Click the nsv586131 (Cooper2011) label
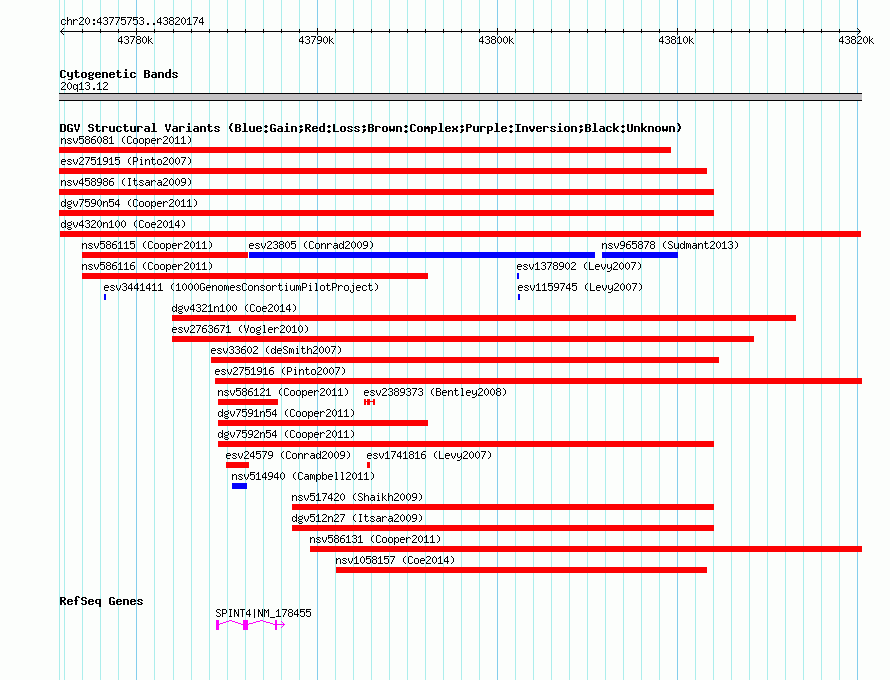Image resolution: width=890 pixels, height=680 pixels. tap(375, 539)
